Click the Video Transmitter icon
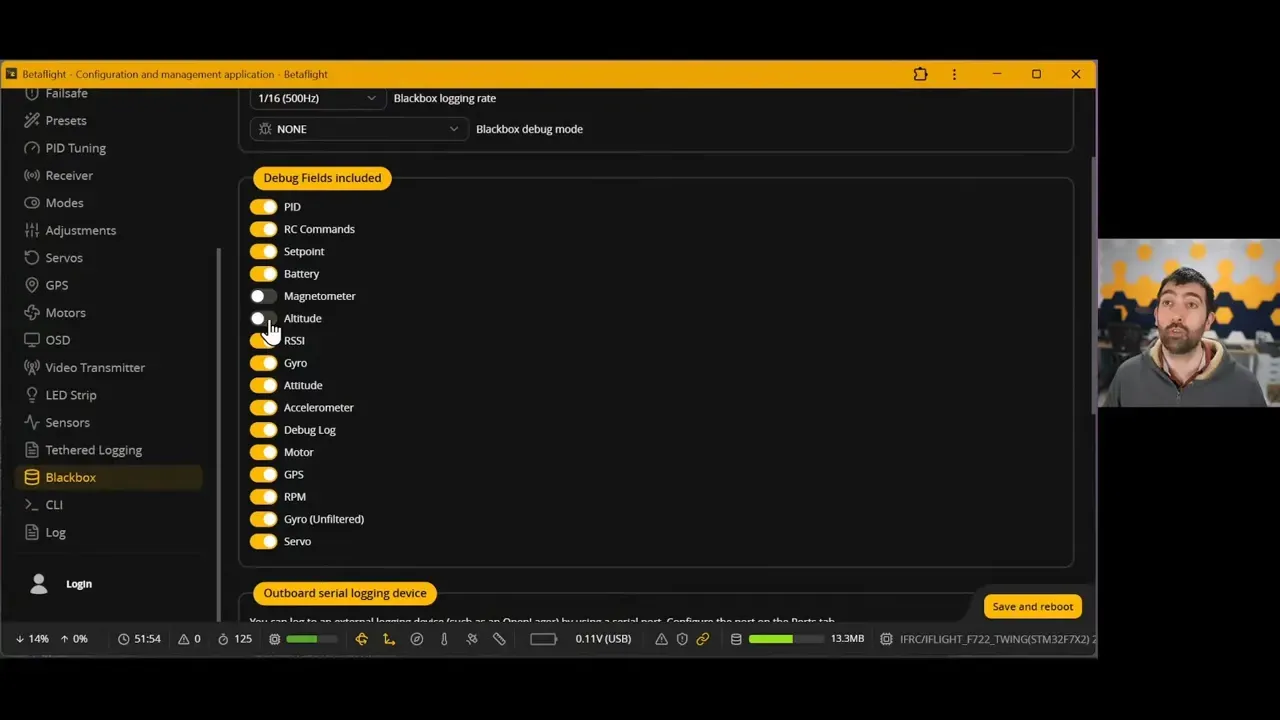Viewport: 1280px width, 720px height. pyautogui.click(x=32, y=368)
